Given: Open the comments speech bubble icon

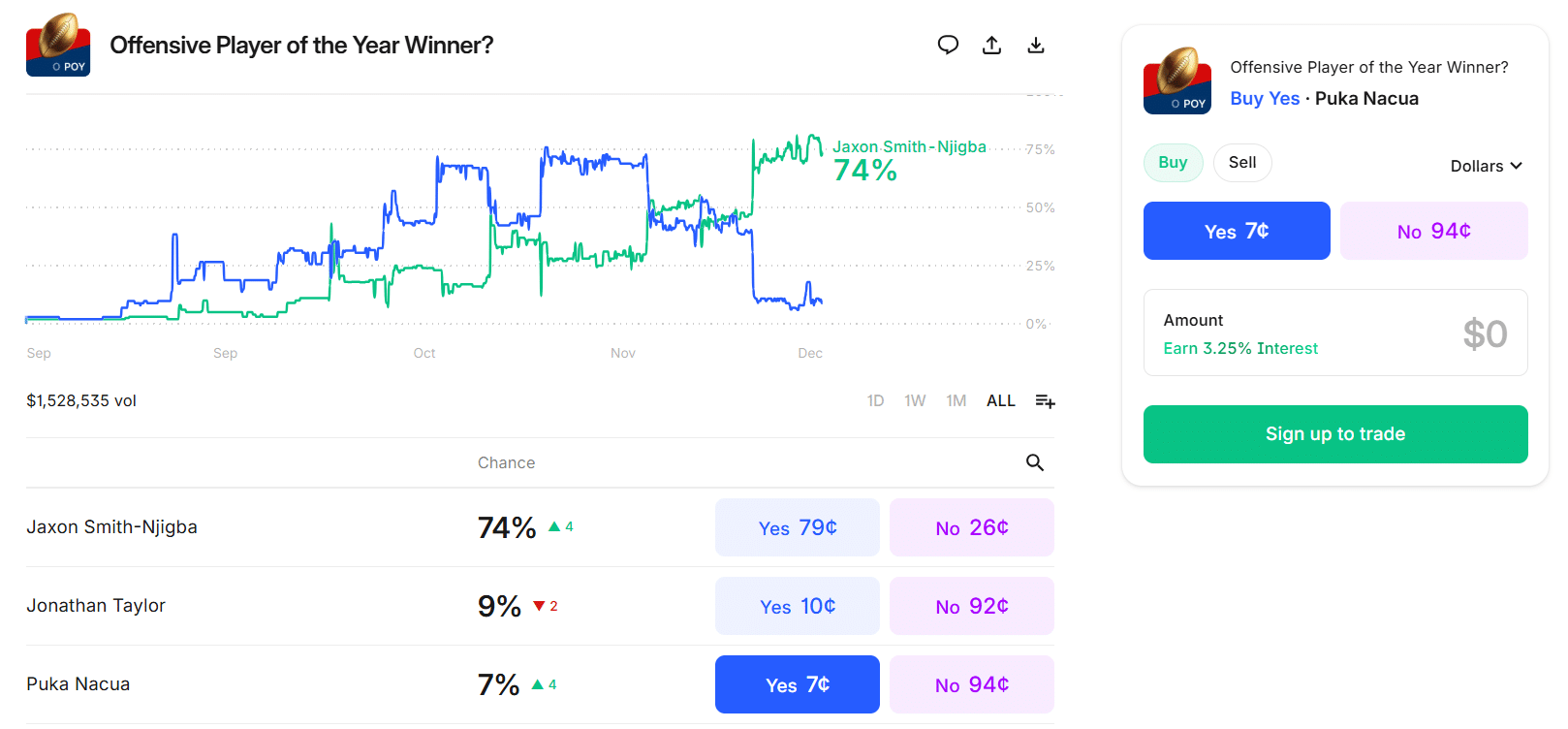Looking at the screenshot, I should [948, 45].
